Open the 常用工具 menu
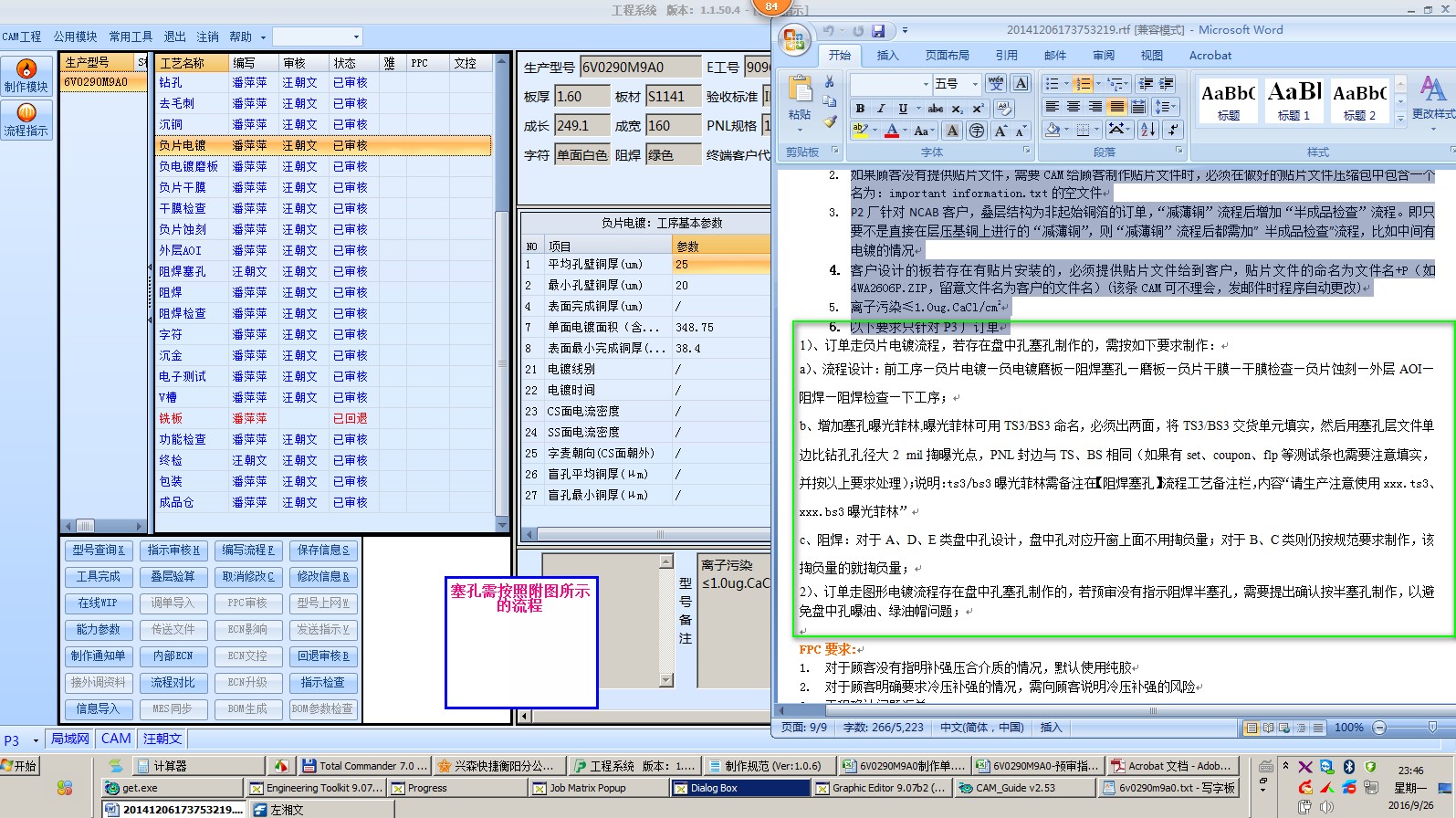The height and width of the screenshot is (818, 1456). pyautogui.click(x=131, y=37)
